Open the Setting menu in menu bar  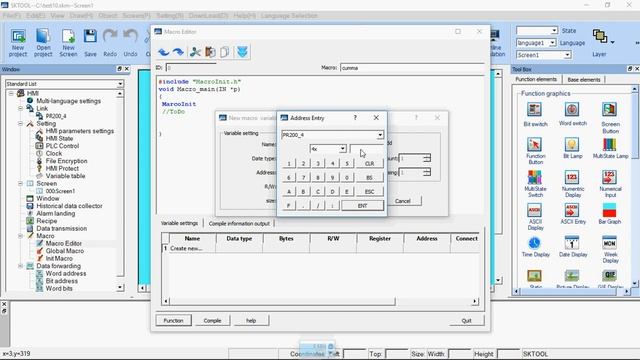pos(170,16)
